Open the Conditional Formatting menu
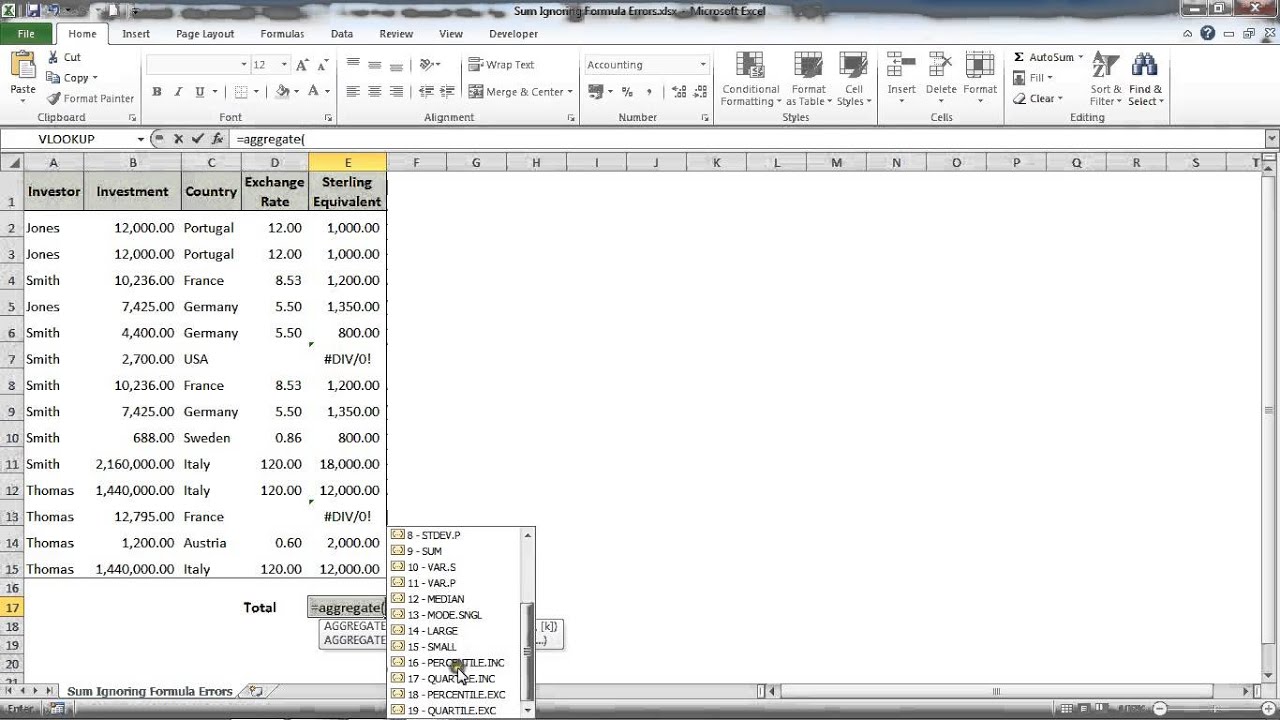This screenshot has height=720, width=1280. click(750, 79)
